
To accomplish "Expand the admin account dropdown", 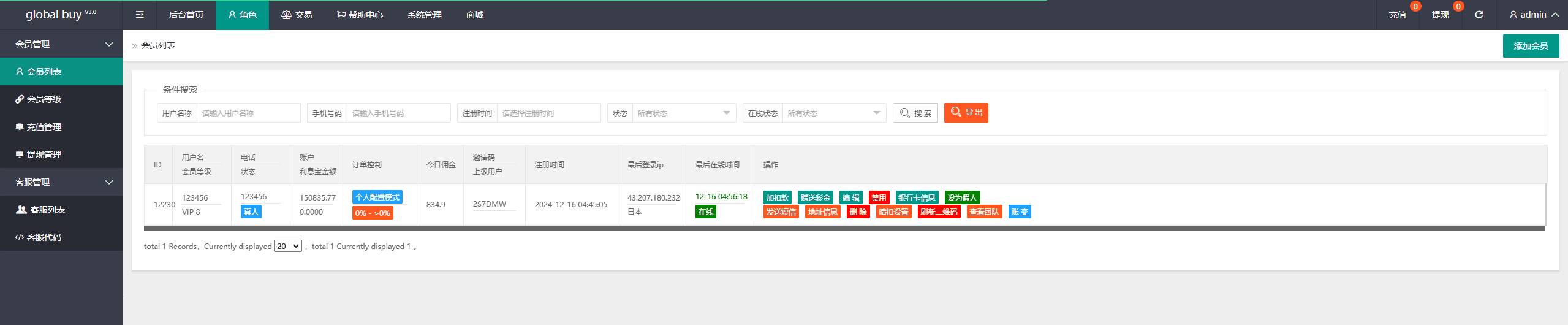I will 1534,15.
